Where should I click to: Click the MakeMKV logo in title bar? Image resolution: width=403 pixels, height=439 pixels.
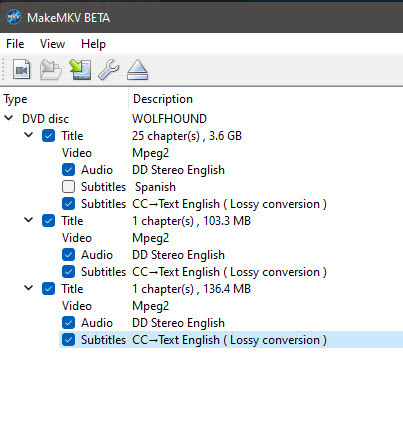[14, 17]
